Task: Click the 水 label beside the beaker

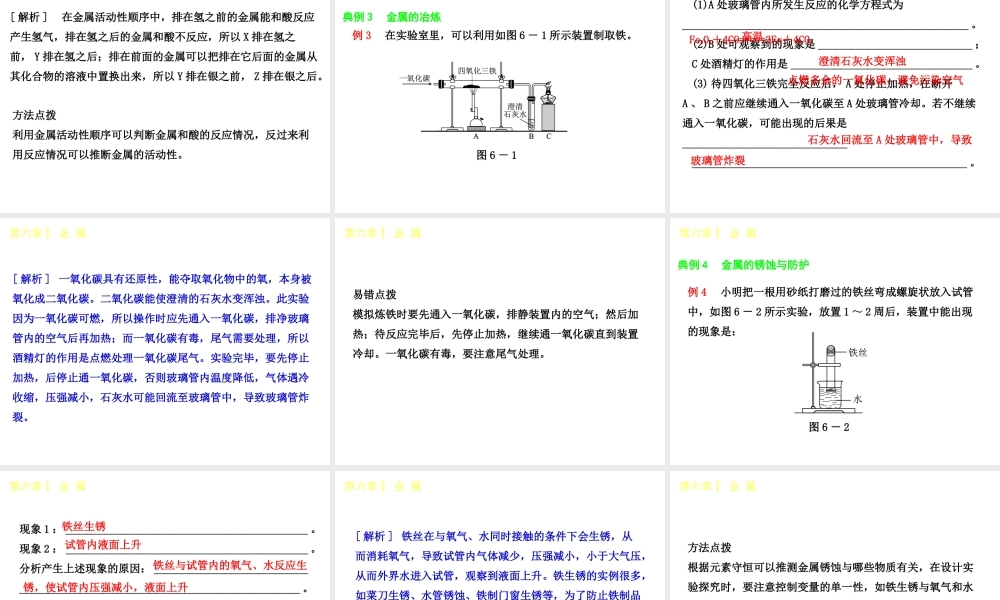Action: coord(858,399)
